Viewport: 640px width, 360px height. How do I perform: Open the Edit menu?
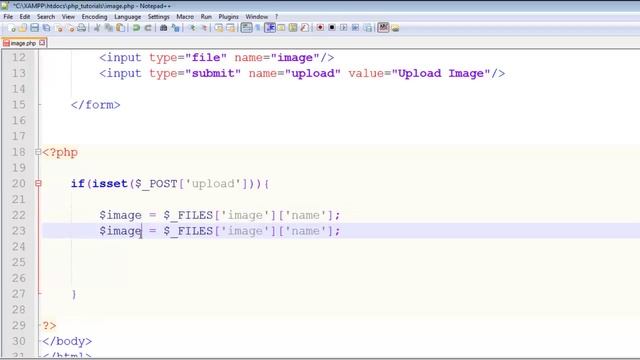click(25, 17)
